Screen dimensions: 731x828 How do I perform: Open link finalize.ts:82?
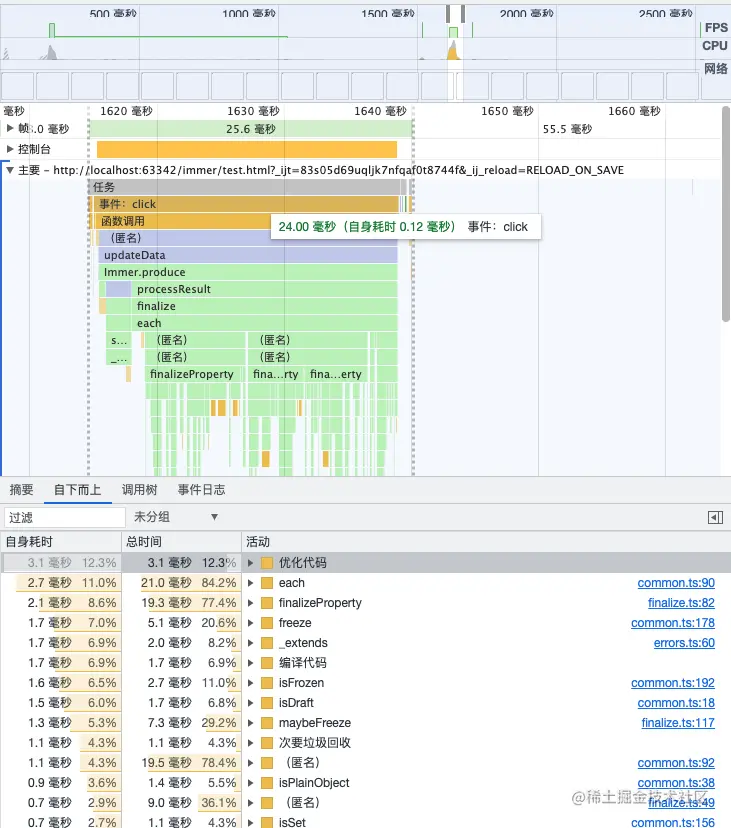(681, 603)
